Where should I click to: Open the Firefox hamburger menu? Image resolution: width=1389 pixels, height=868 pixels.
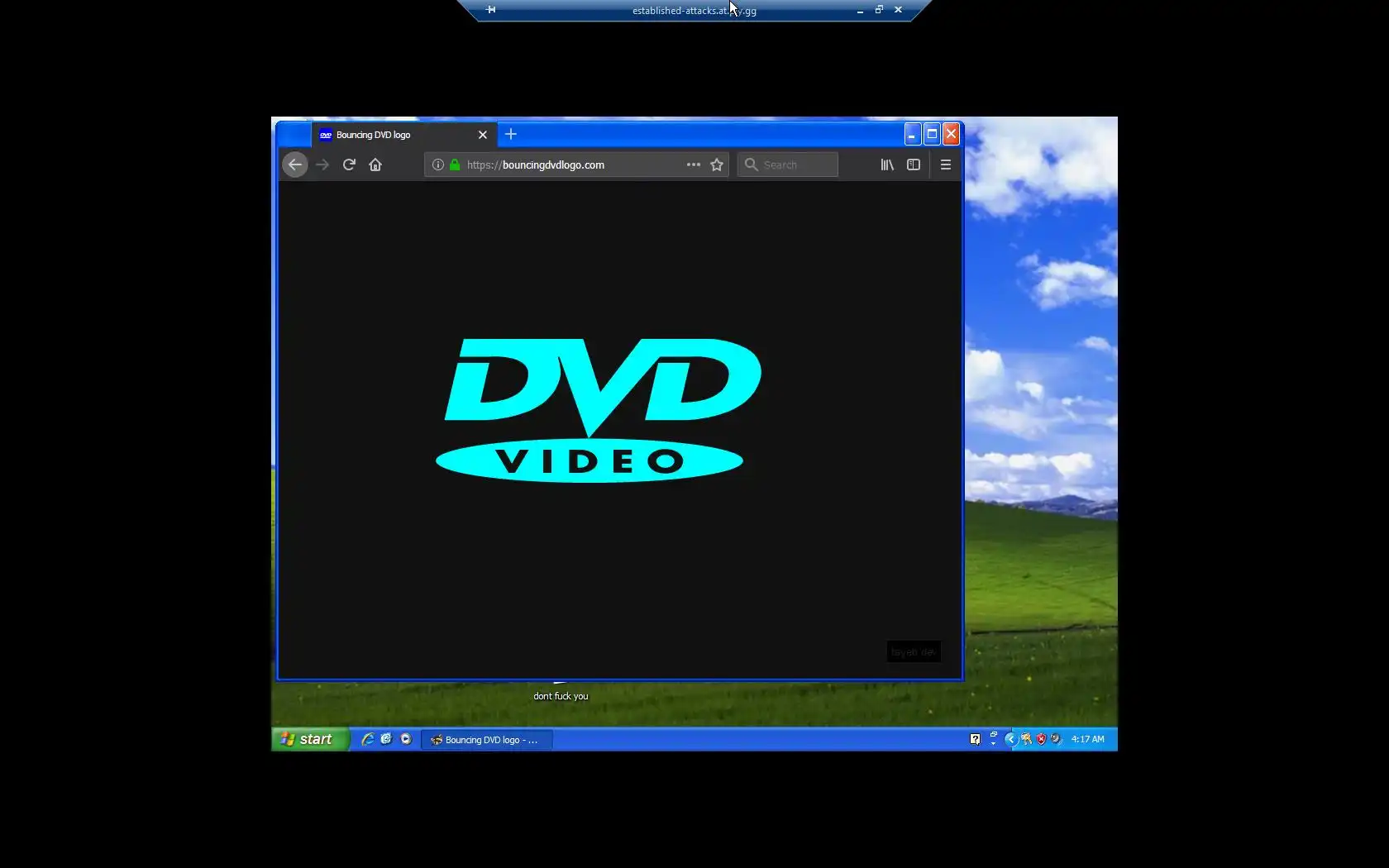946,165
